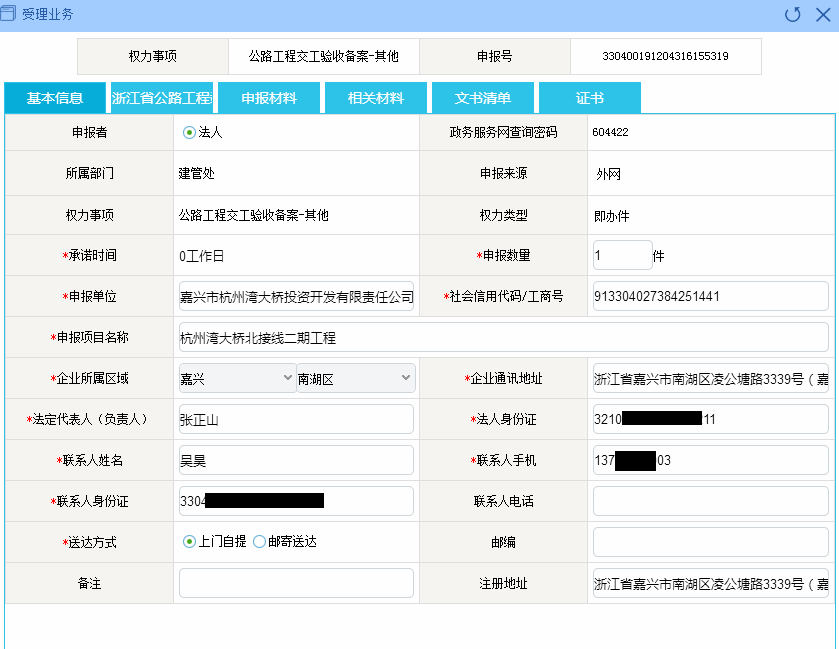Switch to the 申报材料 tab

tap(269, 98)
